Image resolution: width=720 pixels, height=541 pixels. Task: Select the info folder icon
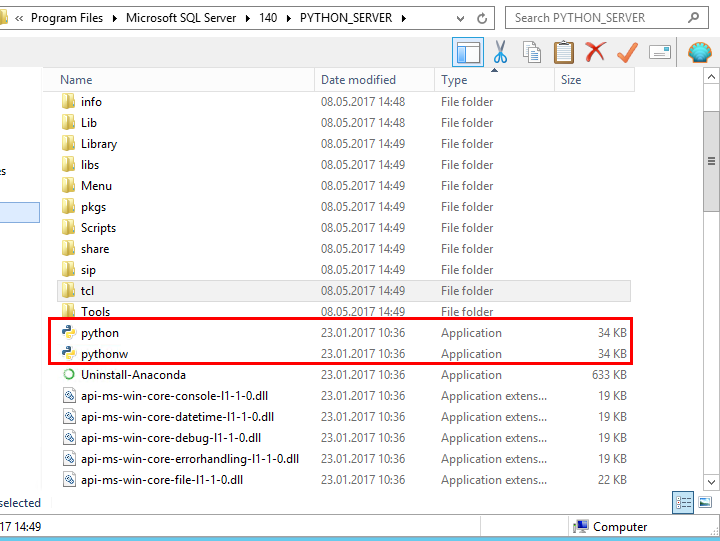coord(68,101)
